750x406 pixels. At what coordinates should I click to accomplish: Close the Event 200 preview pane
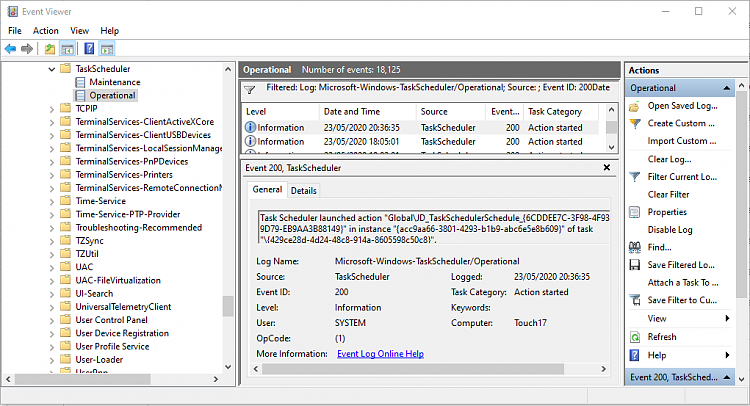point(607,167)
